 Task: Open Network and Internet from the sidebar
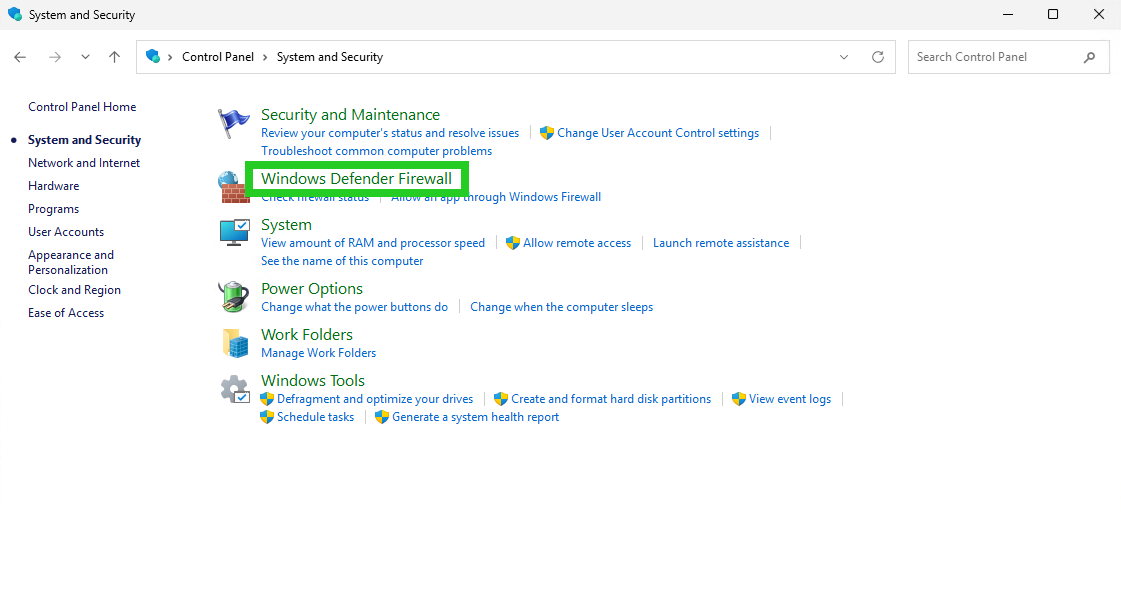pyautogui.click(x=83, y=162)
